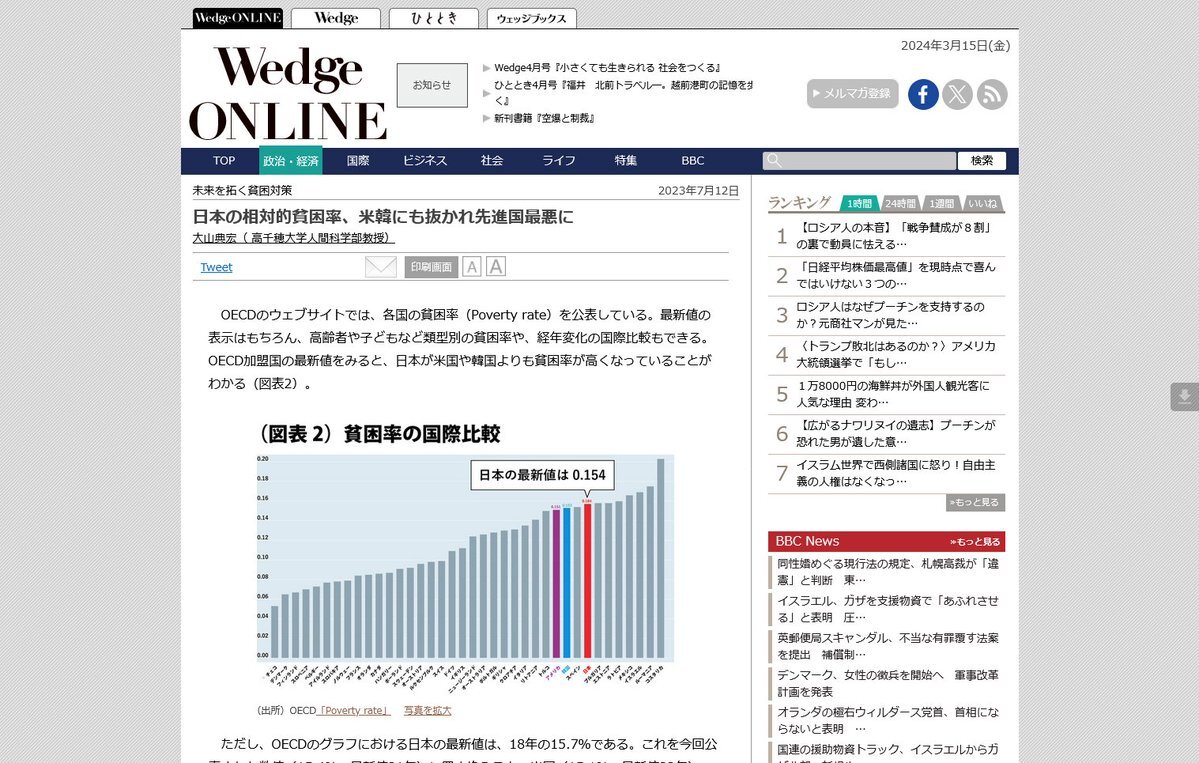Screen dimensions: 1199x763
Task: Select the 24時間 ranking tab
Action: [x=900, y=203]
